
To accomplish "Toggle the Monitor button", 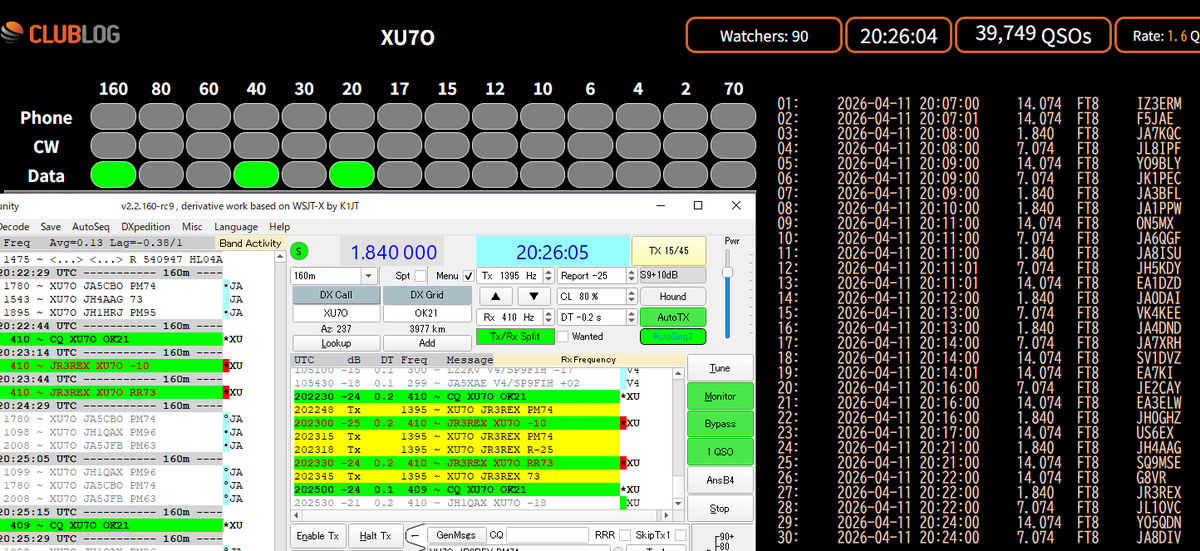I will tap(720, 396).
